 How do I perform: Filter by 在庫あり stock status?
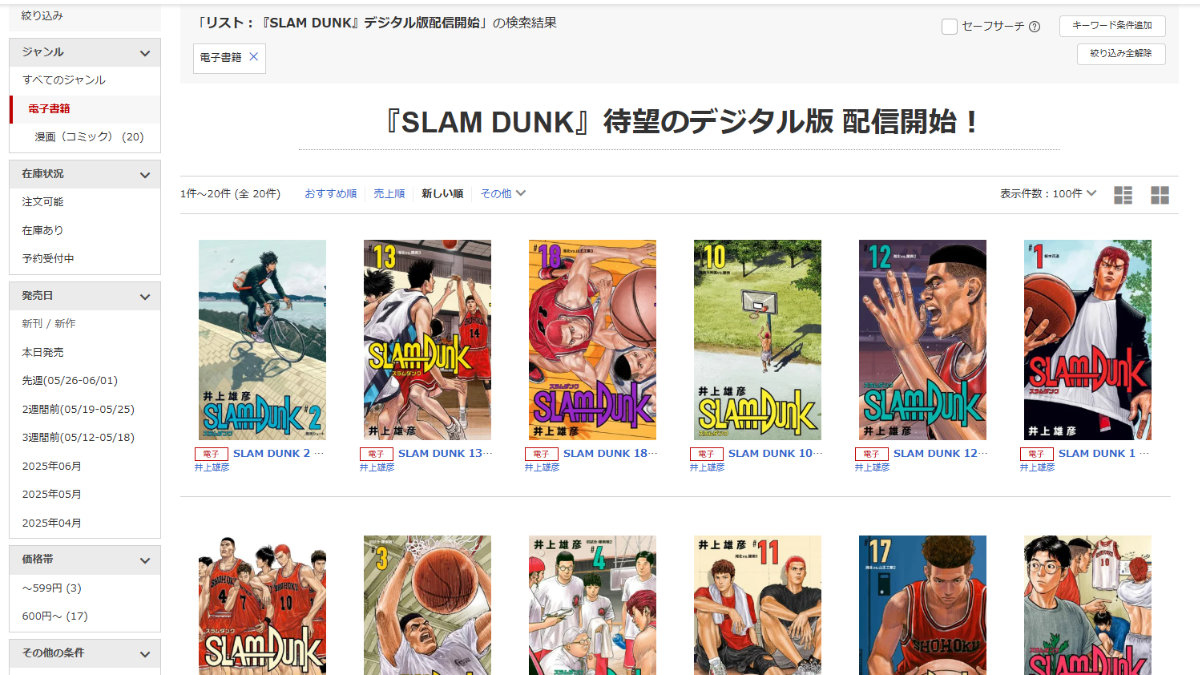(43, 230)
